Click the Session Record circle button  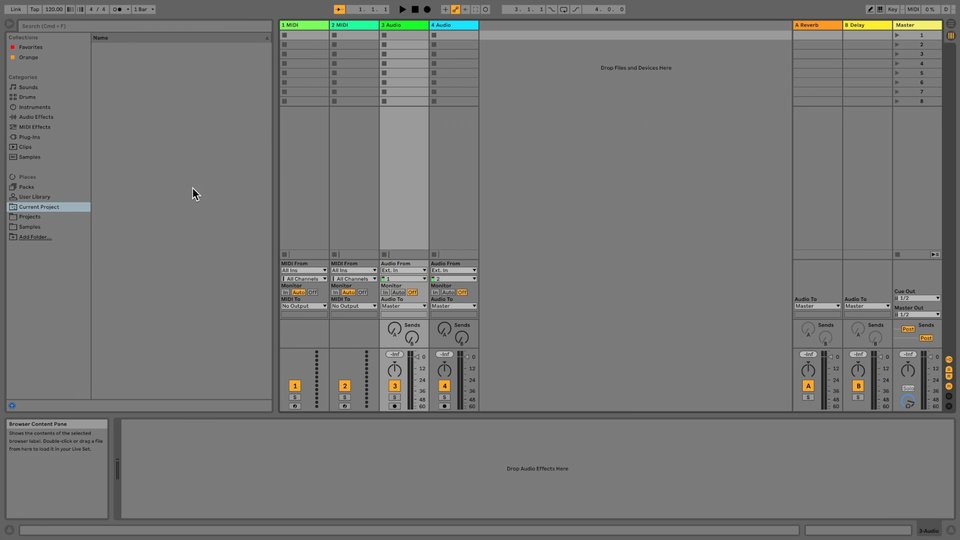pyautogui.click(x=486, y=9)
